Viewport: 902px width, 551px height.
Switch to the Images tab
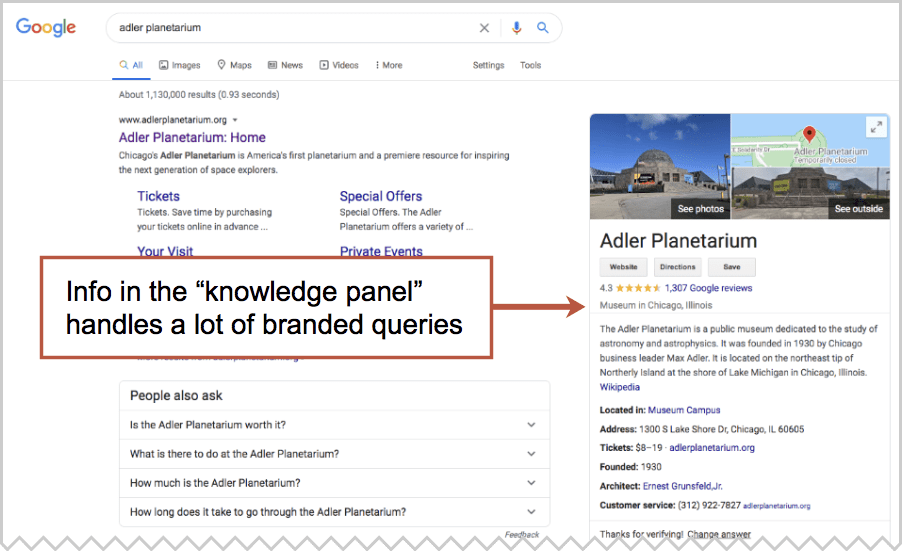click(179, 65)
